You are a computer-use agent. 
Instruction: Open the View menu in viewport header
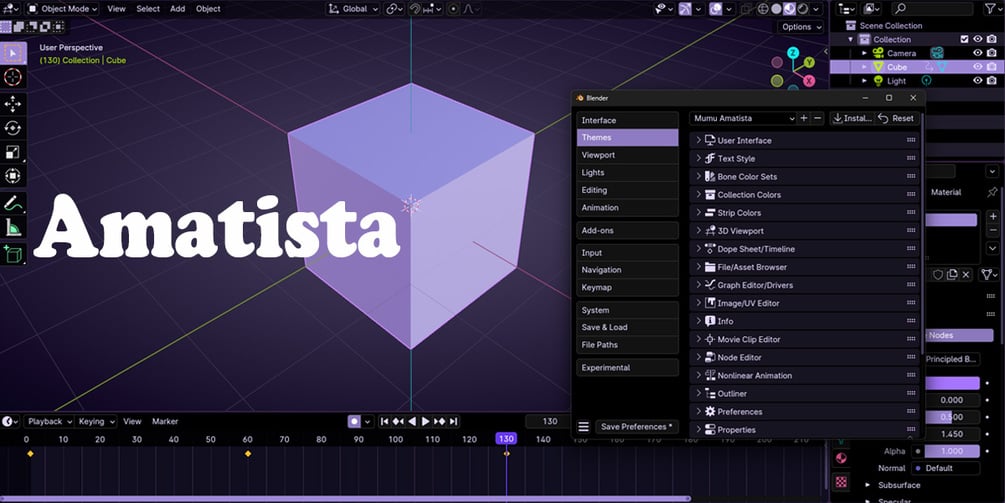pyautogui.click(x=117, y=9)
